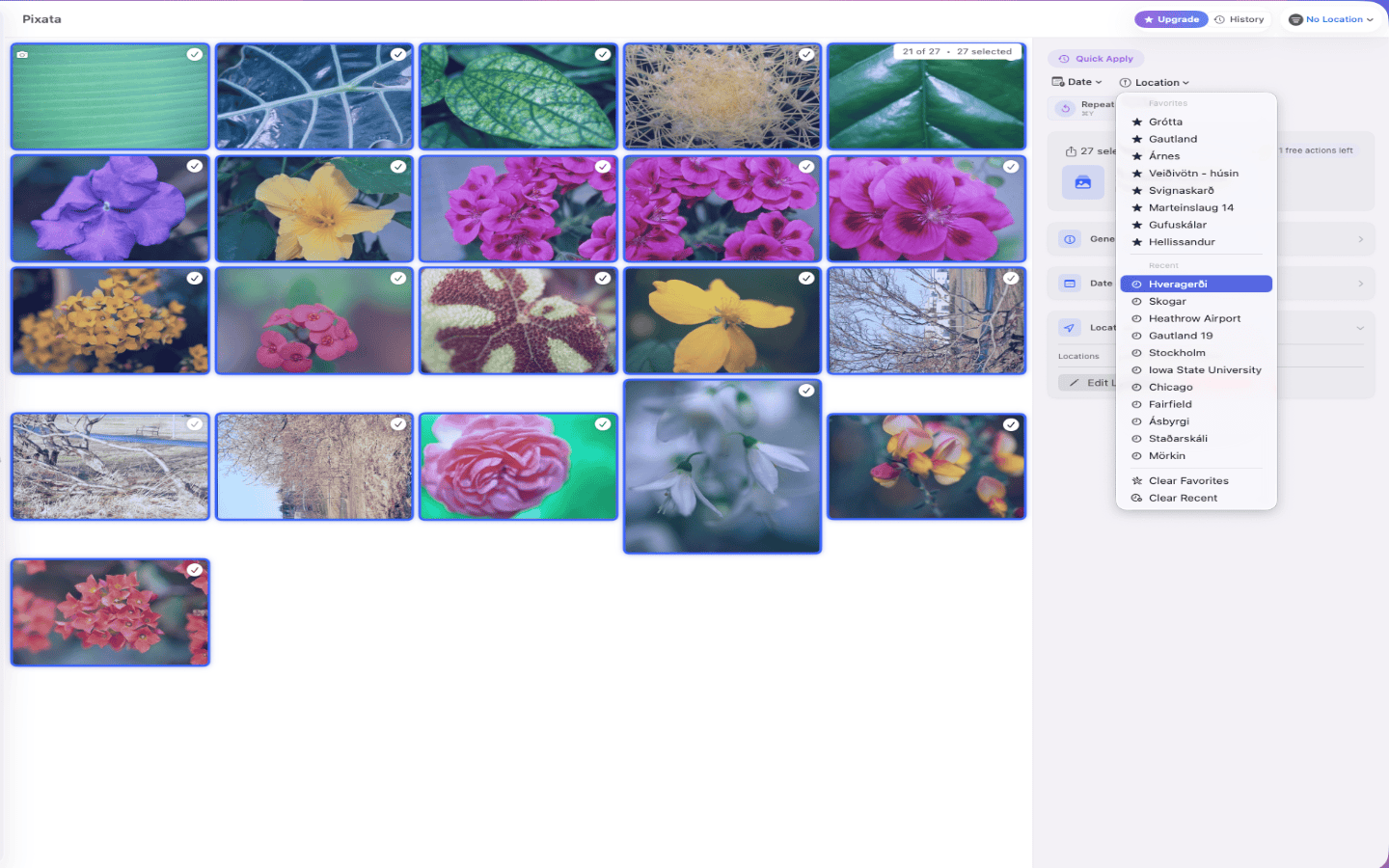Viewport: 1389px width, 868px height.
Task: Deselect the checkmark on the purple flower photo
Action: coord(195,166)
